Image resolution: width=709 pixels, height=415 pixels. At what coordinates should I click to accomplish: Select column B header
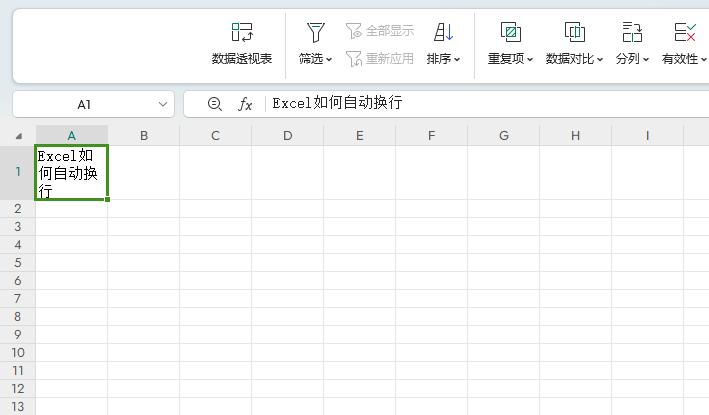tap(144, 136)
